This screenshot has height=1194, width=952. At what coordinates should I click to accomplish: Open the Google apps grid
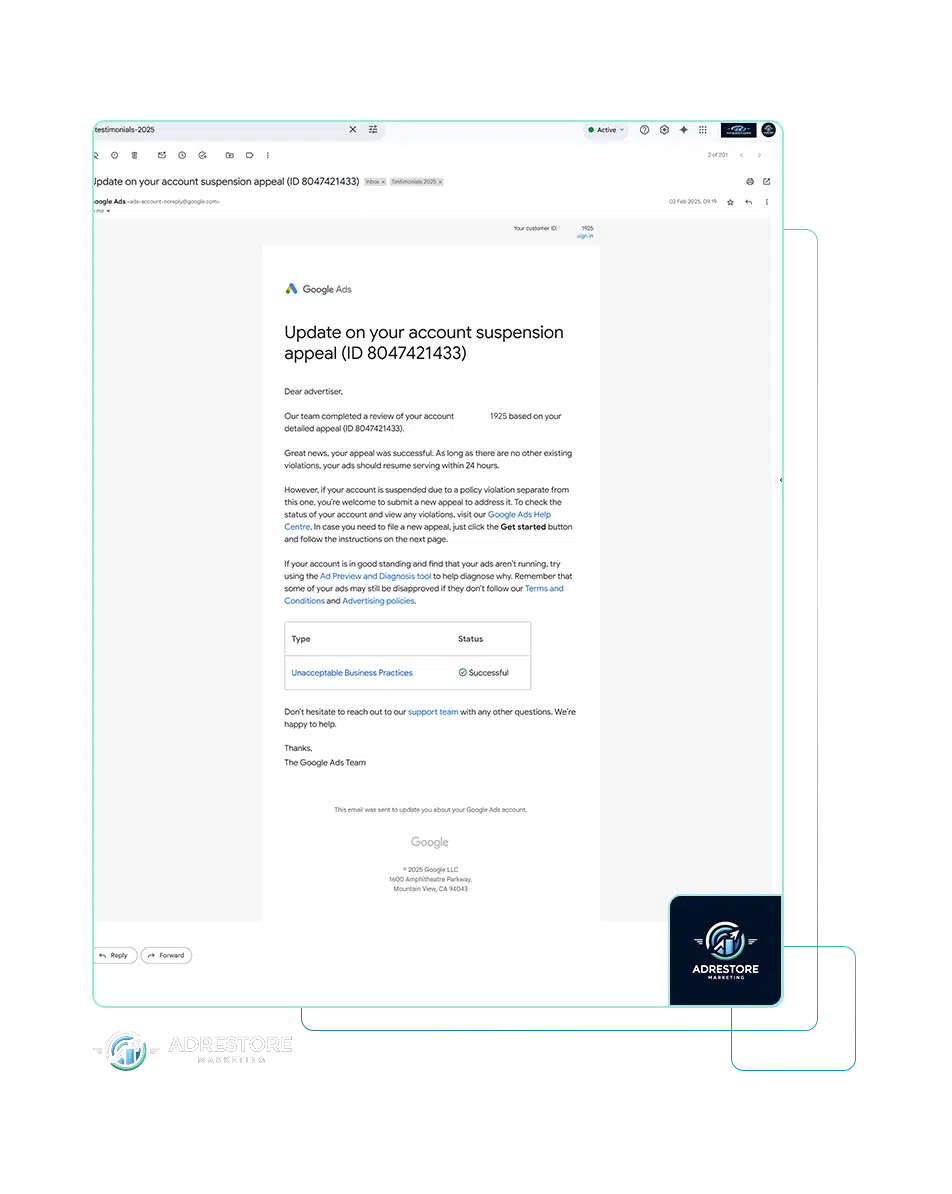pos(703,130)
